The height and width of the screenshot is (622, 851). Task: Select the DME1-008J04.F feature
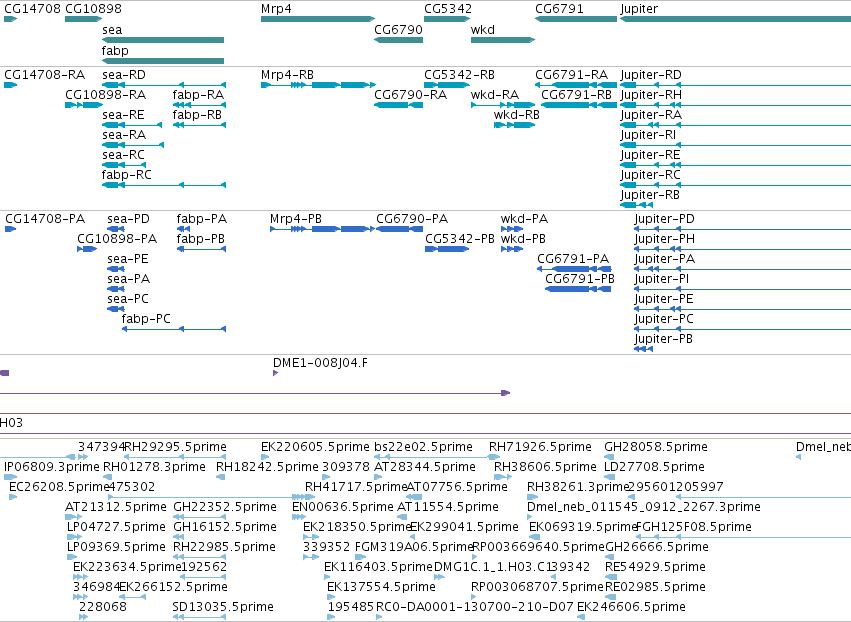[276, 372]
